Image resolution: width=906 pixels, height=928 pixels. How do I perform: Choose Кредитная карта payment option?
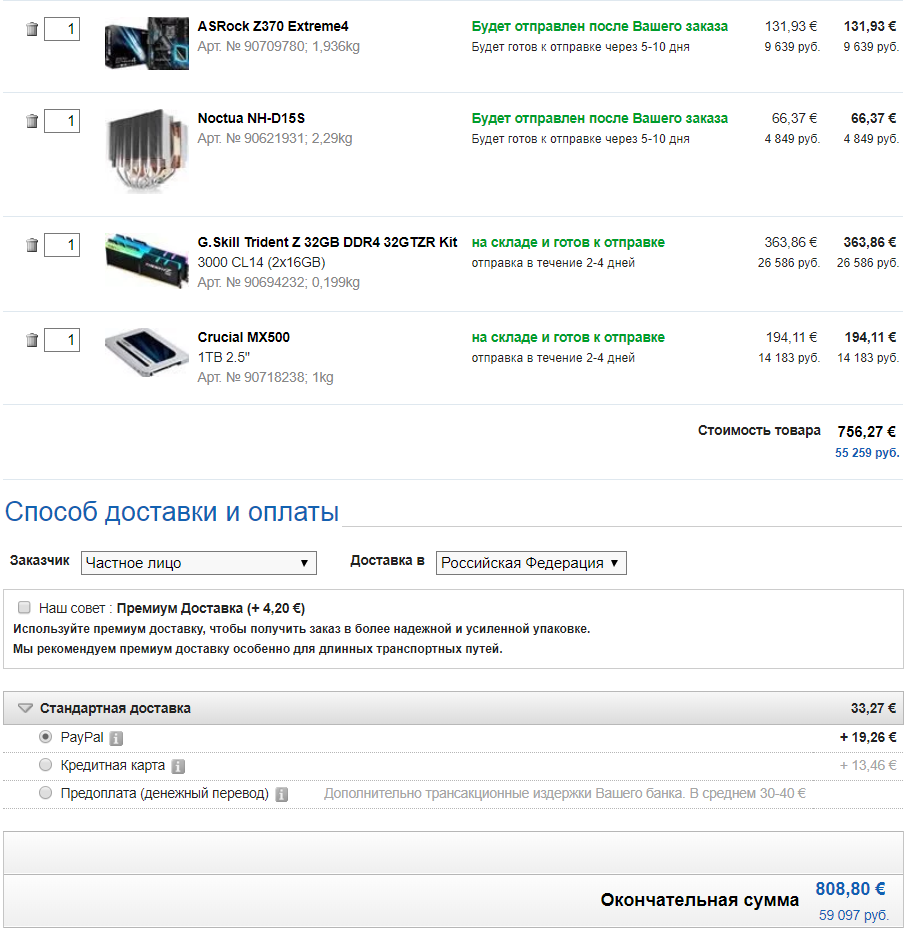45,765
